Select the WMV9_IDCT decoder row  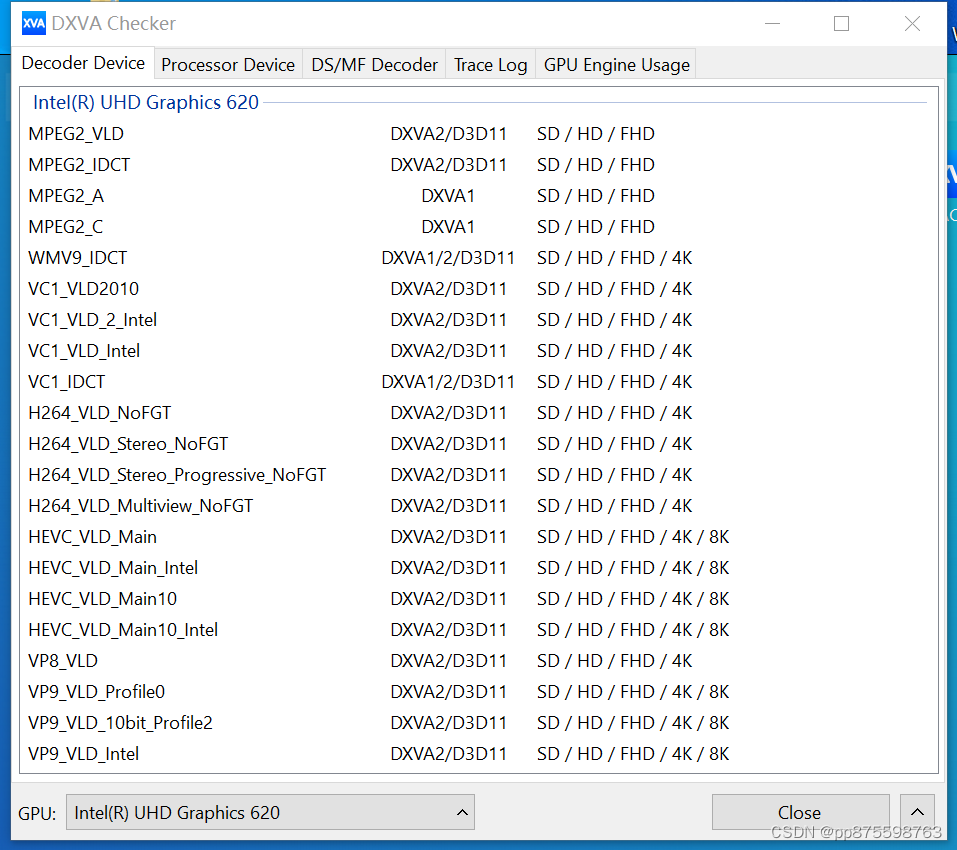[x=478, y=258]
